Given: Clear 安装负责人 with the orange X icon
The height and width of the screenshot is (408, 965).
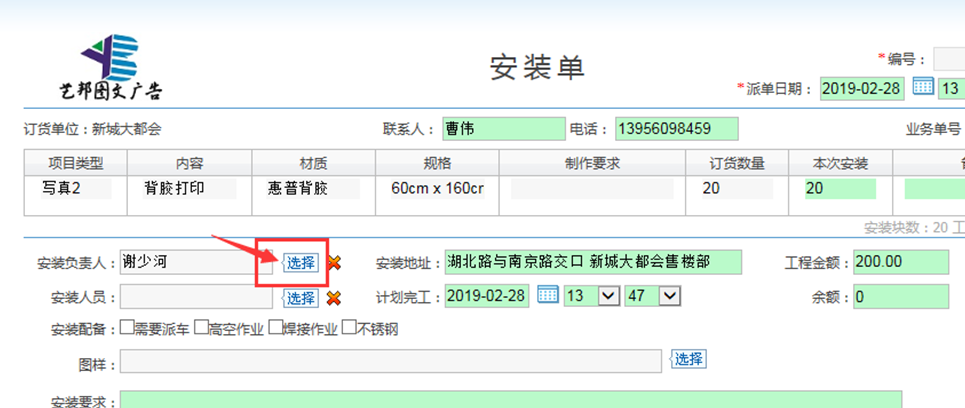Looking at the screenshot, I should [334, 263].
